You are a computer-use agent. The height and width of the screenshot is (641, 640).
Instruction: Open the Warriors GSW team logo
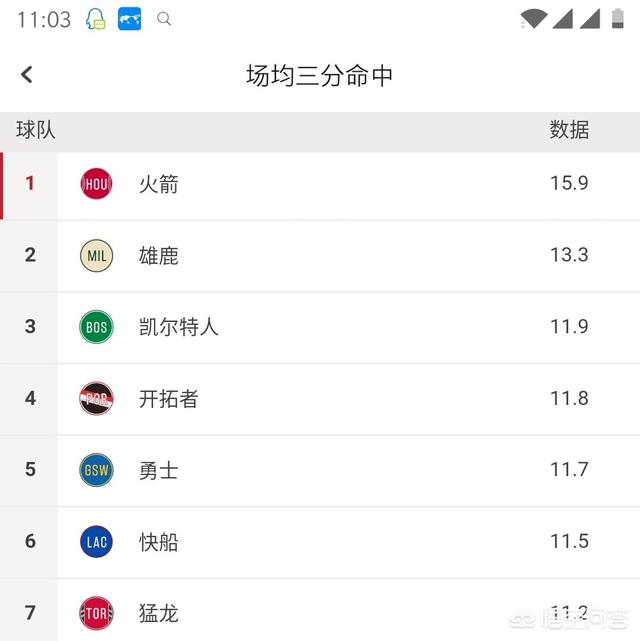(x=96, y=470)
